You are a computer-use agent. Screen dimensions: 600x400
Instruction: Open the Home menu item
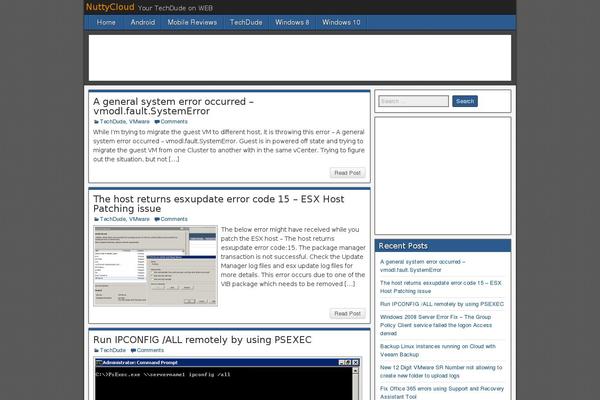tap(106, 22)
